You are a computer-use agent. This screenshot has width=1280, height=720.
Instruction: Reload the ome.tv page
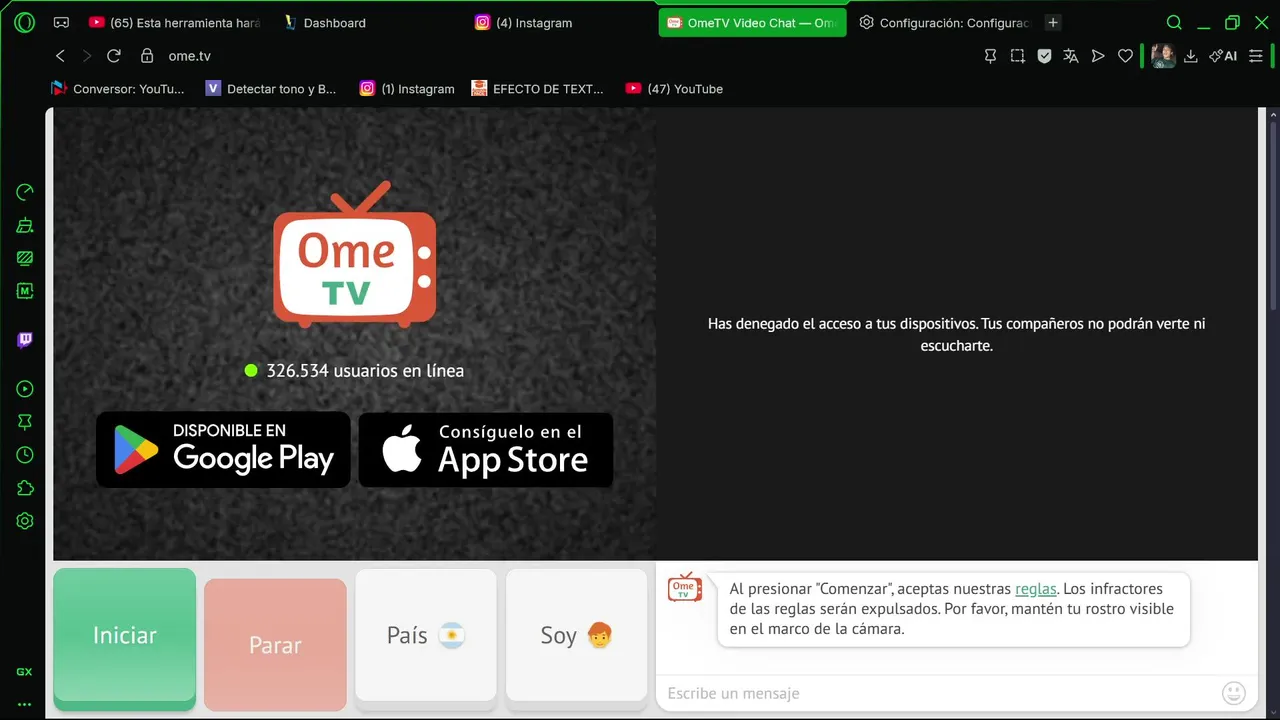click(114, 56)
